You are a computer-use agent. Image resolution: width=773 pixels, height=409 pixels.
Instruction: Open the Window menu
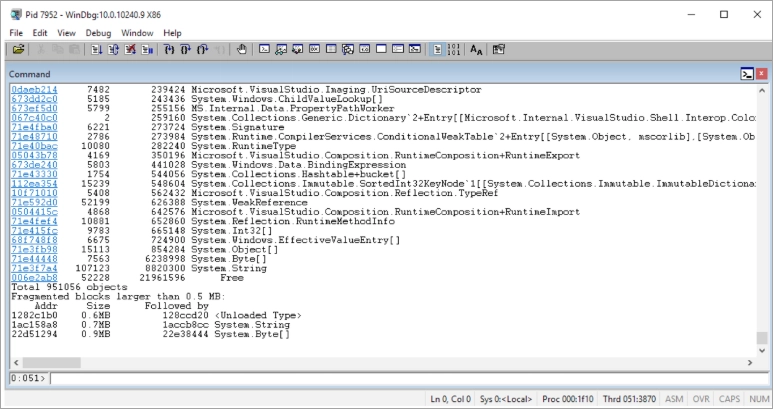[137, 33]
